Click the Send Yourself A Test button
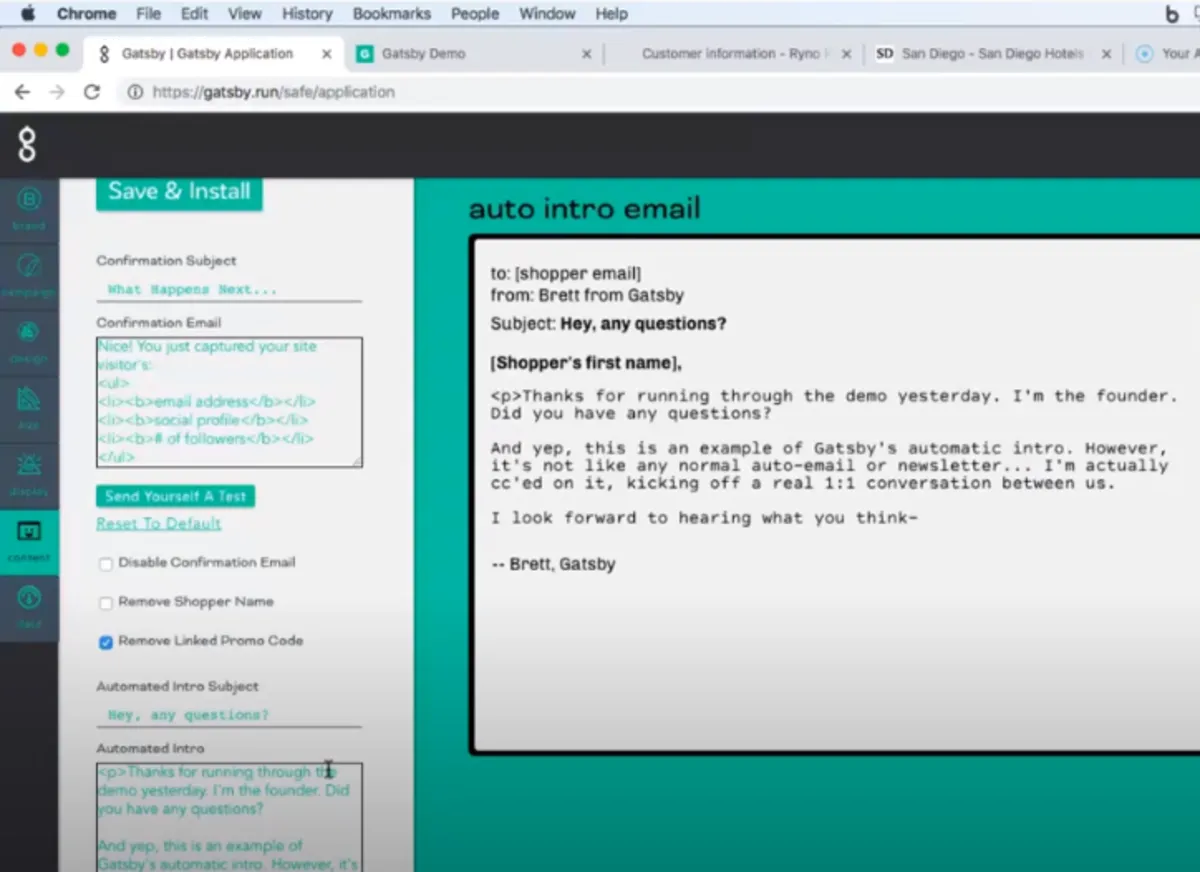Image resolution: width=1200 pixels, height=872 pixels. click(175, 496)
